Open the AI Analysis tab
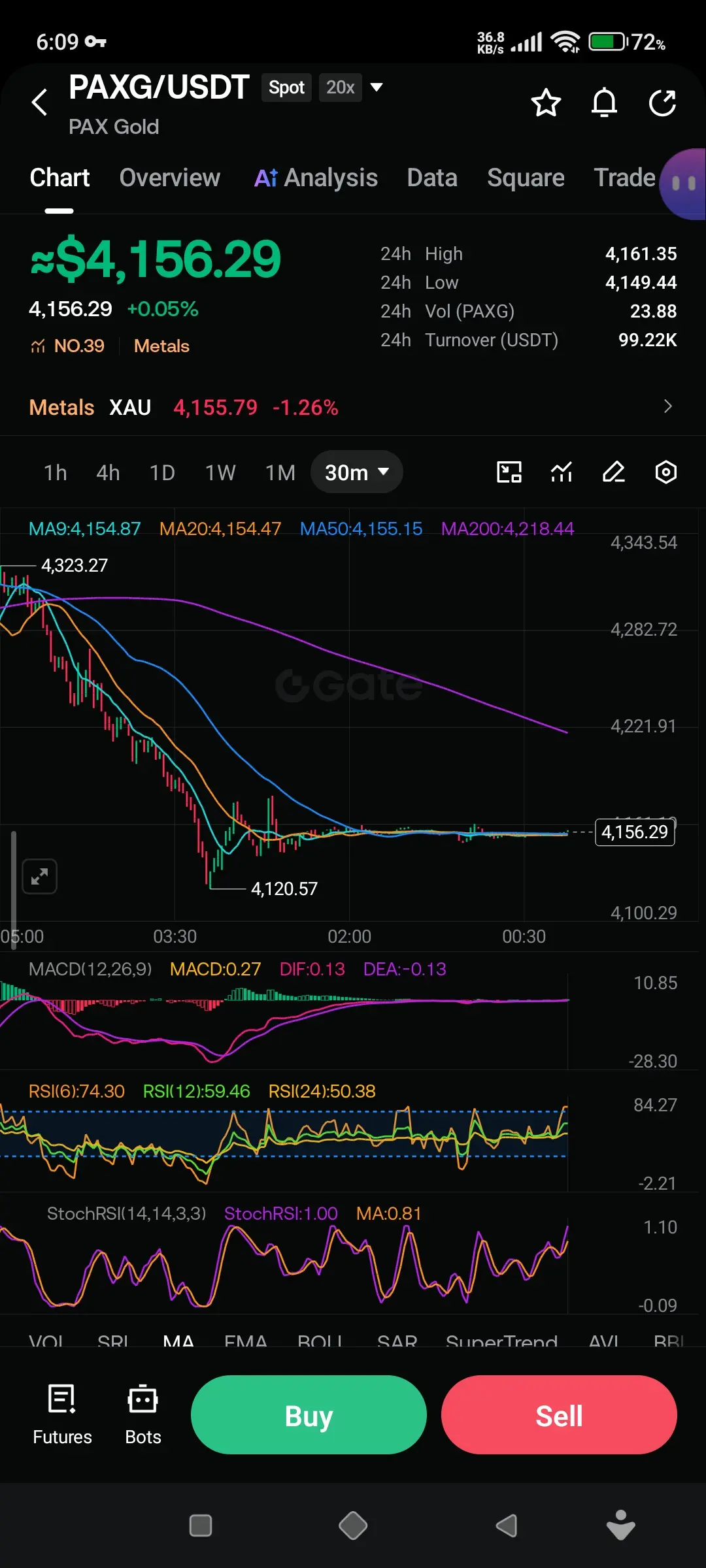 point(316,178)
